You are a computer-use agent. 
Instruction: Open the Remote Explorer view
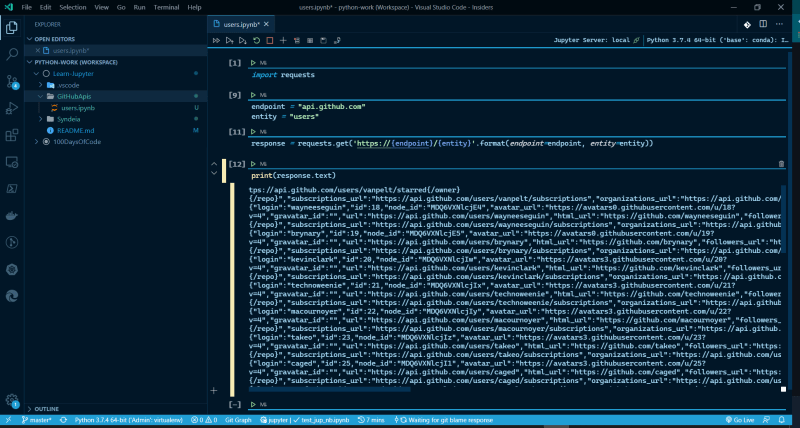[12, 162]
